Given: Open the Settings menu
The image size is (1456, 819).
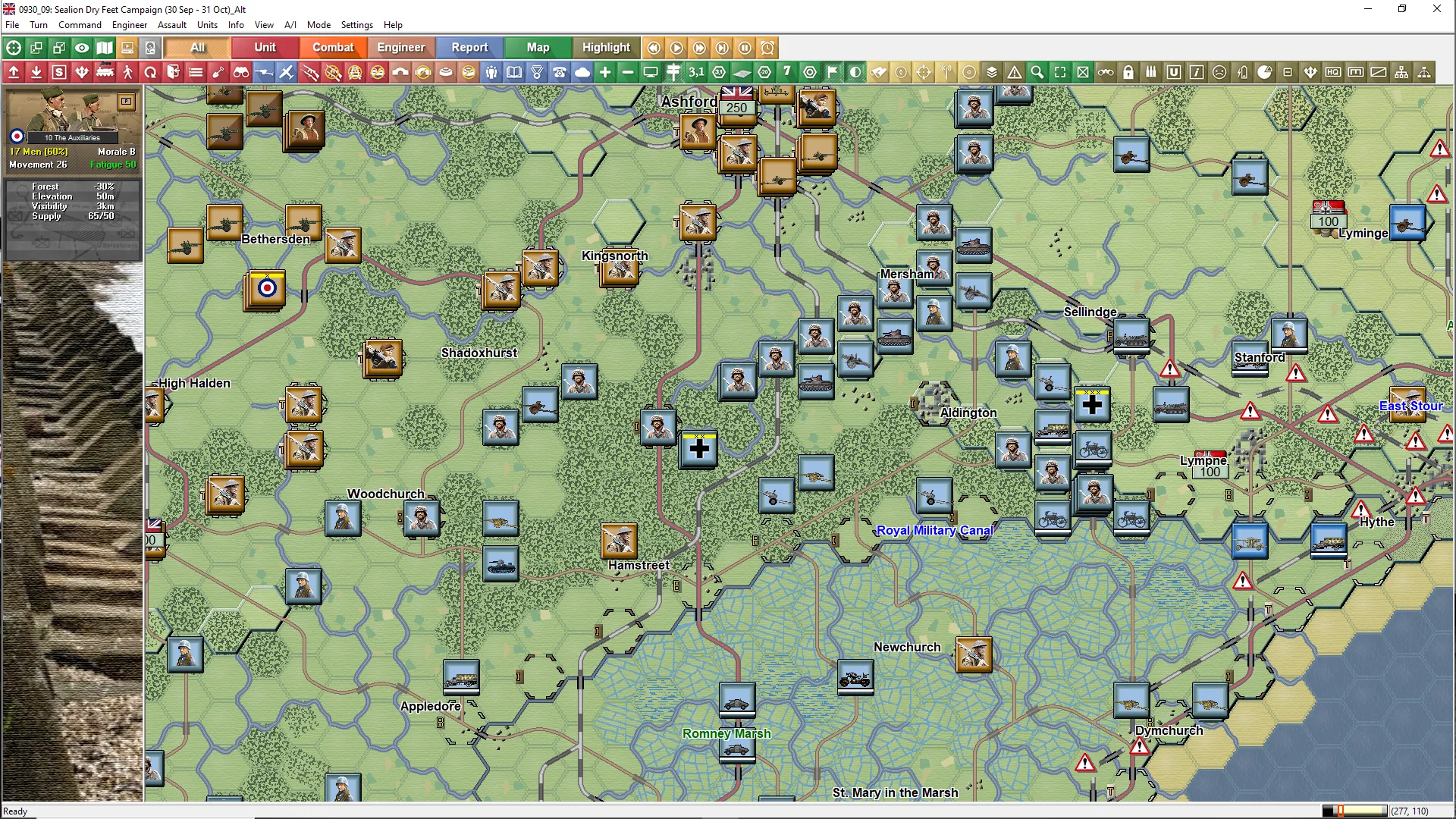Looking at the screenshot, I should [x=356, y=25].
